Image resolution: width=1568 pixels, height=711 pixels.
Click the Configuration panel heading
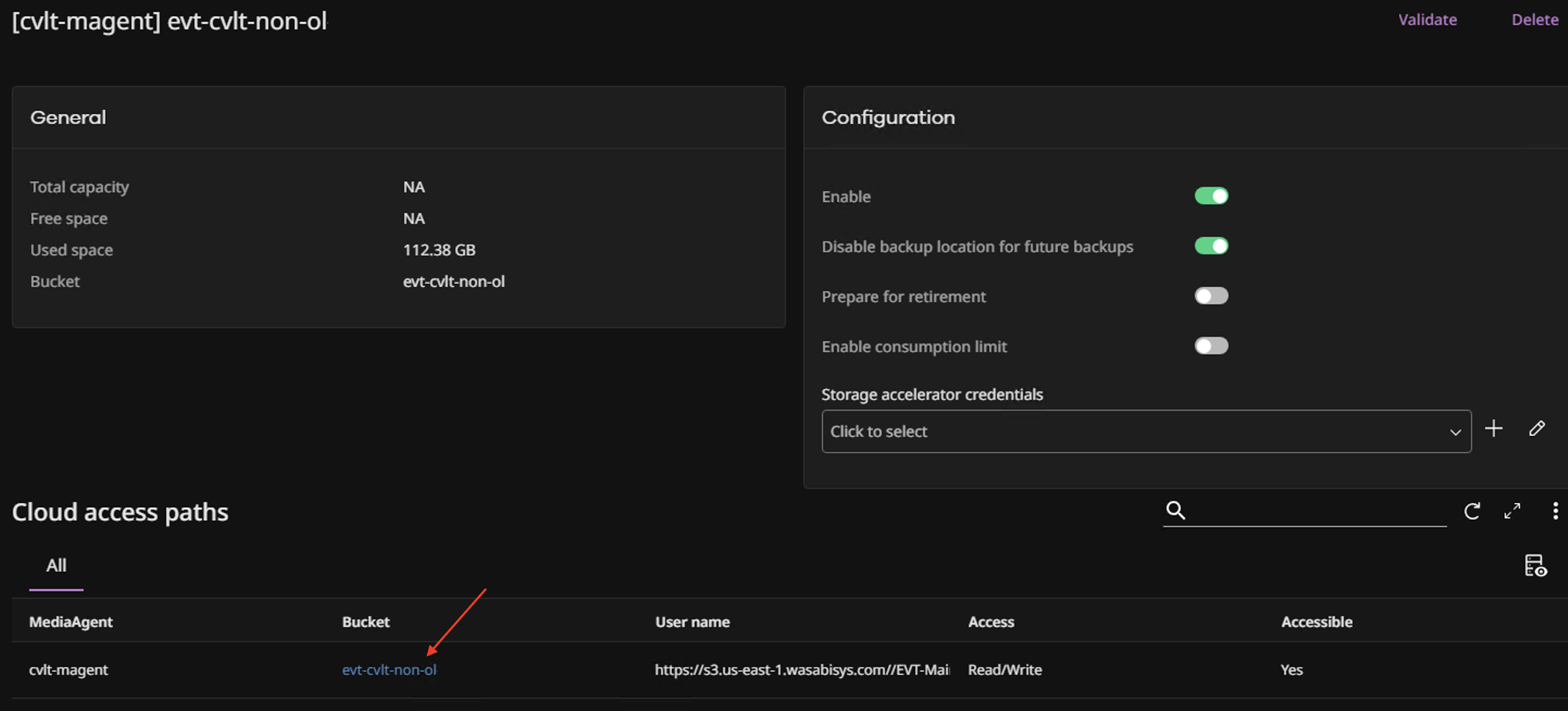pyautogui.click(x=888, y=118)
